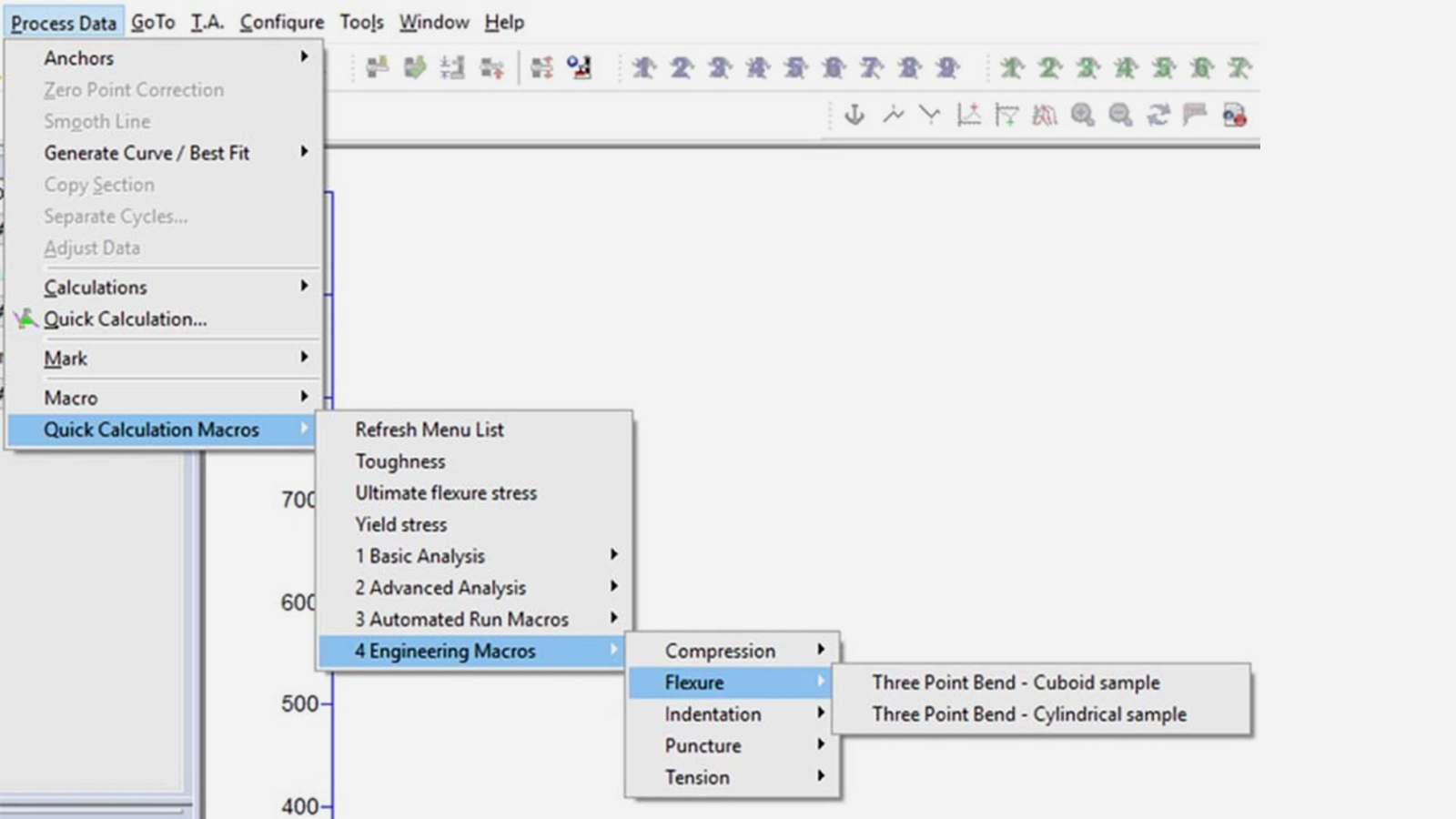Select Toughness from the macros list

[x=400, y=461]
